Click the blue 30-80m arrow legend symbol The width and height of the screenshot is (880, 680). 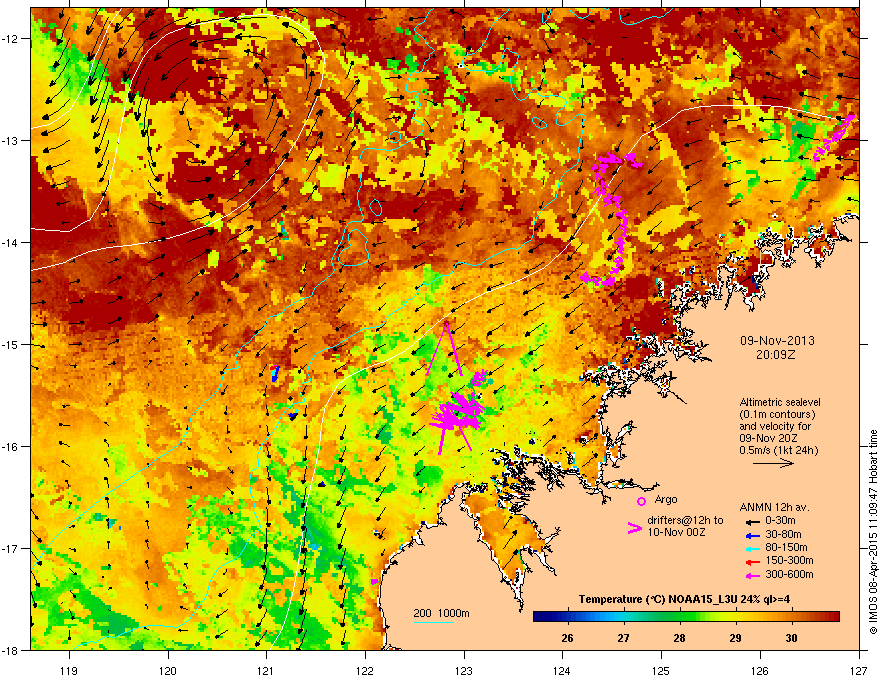coord(752,535)
